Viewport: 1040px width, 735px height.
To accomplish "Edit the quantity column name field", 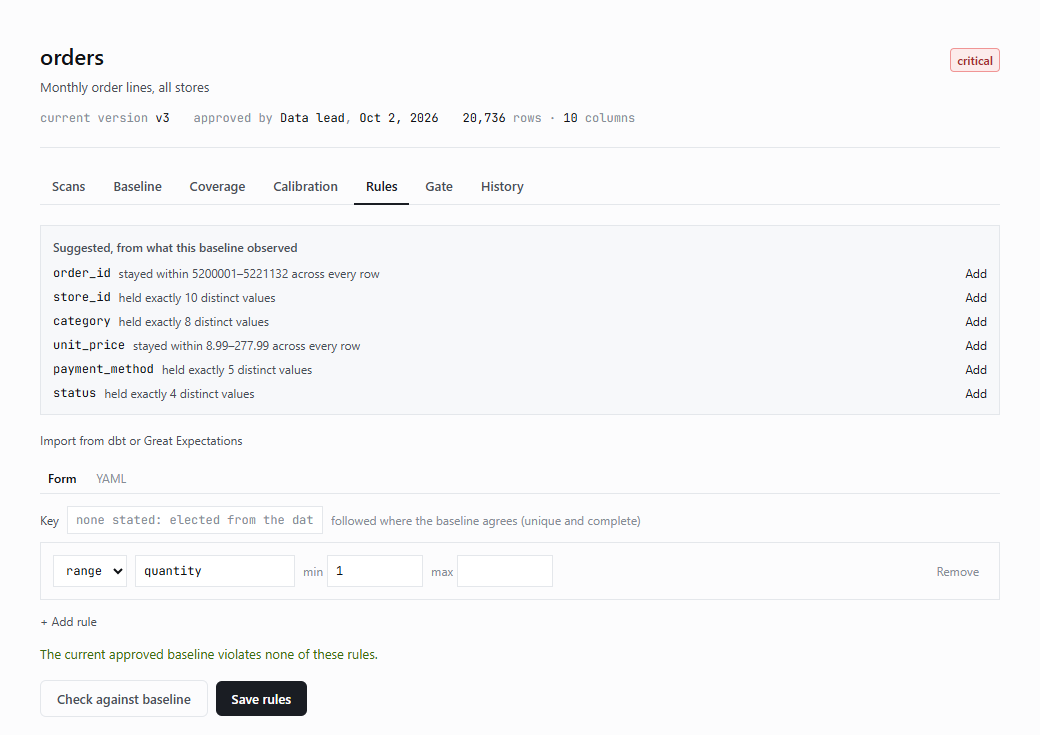I will point(214,571).
